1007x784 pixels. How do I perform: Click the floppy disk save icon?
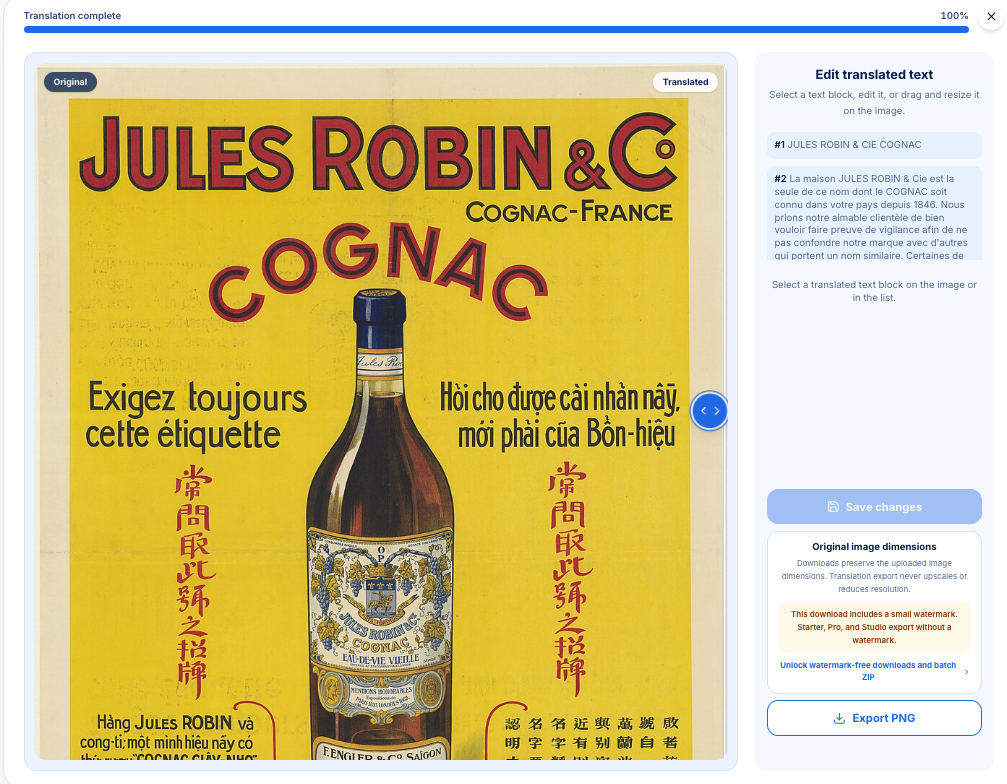(833, 507)
